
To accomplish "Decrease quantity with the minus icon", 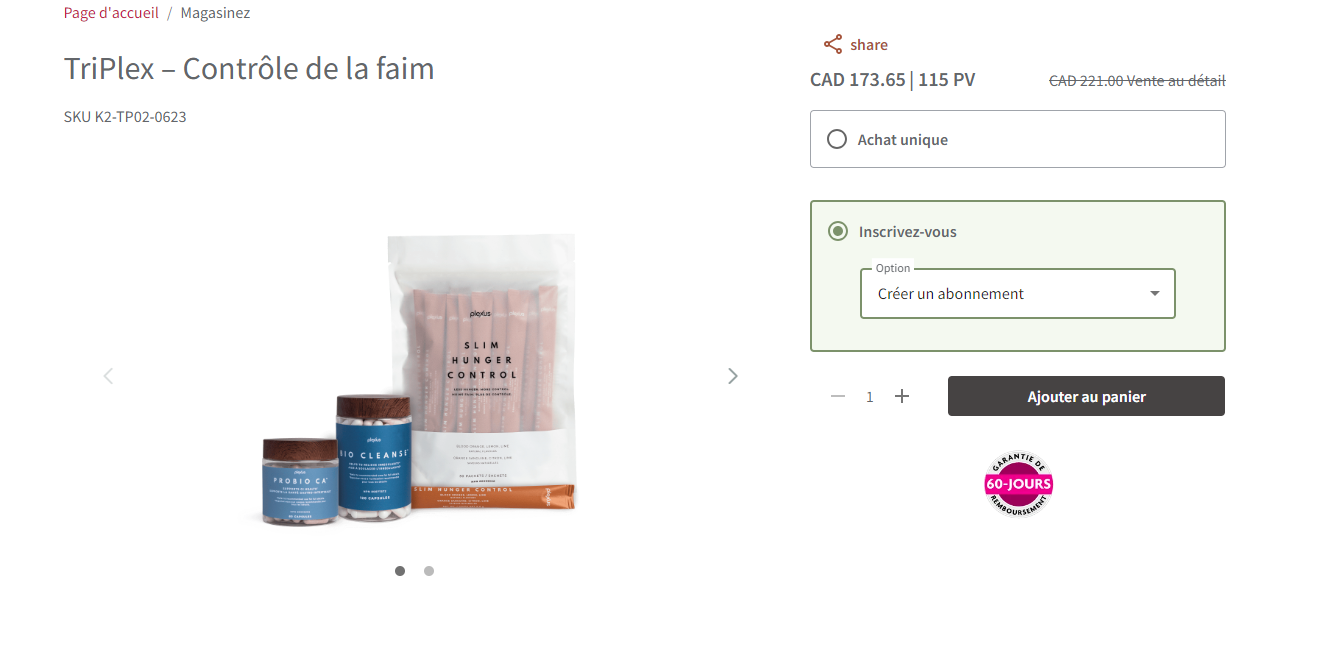I will [838, 396].
